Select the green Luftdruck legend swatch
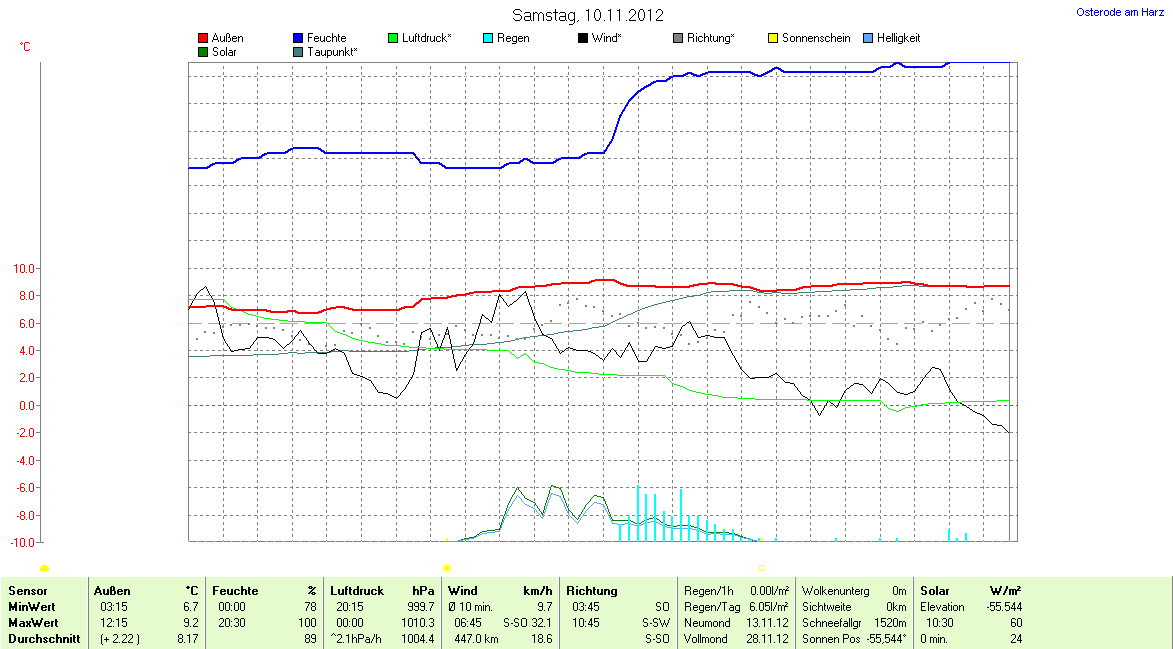 coord(393,38)
